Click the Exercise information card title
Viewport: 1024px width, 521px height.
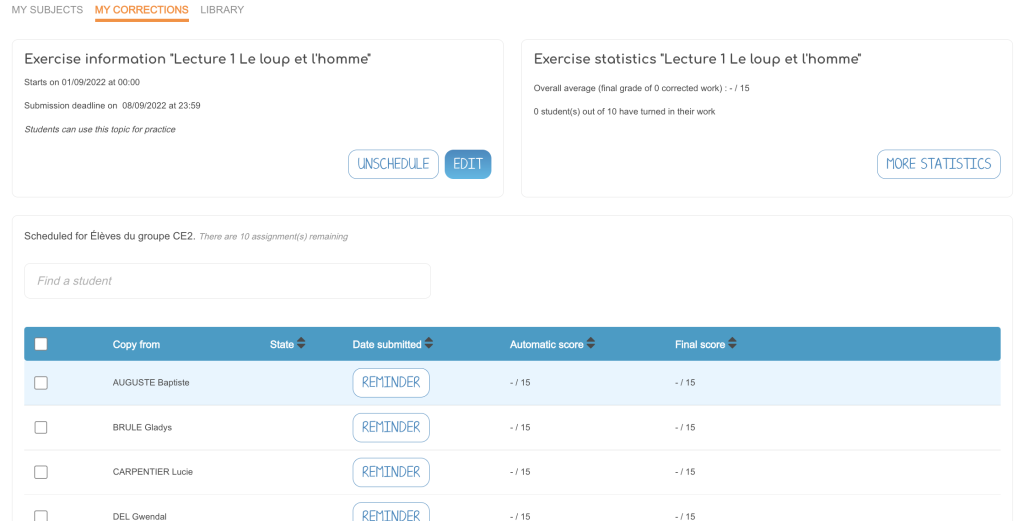[x=197, y=59]
